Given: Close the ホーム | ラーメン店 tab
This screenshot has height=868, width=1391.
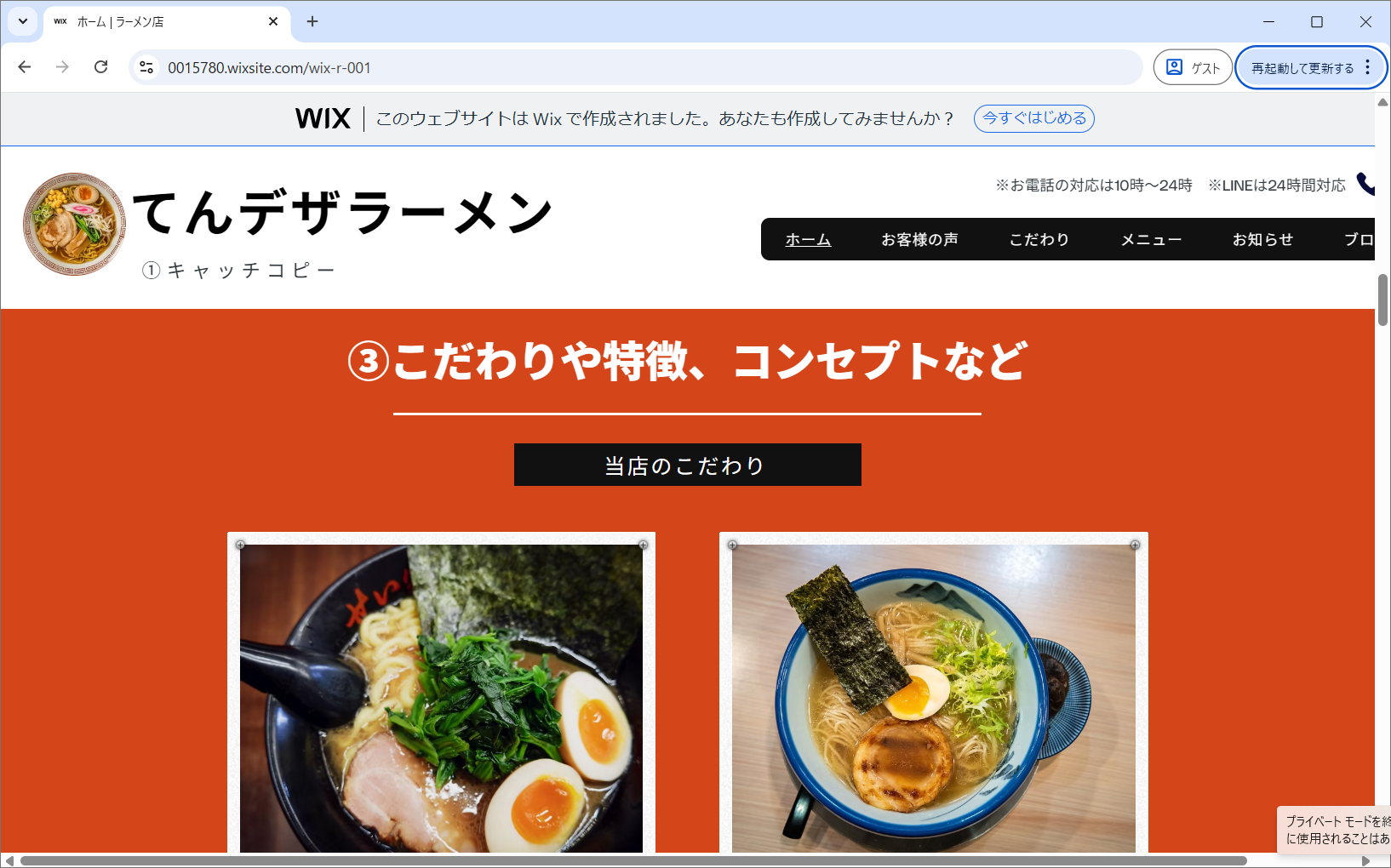Looking at the screenshot, I should [273, 21].
